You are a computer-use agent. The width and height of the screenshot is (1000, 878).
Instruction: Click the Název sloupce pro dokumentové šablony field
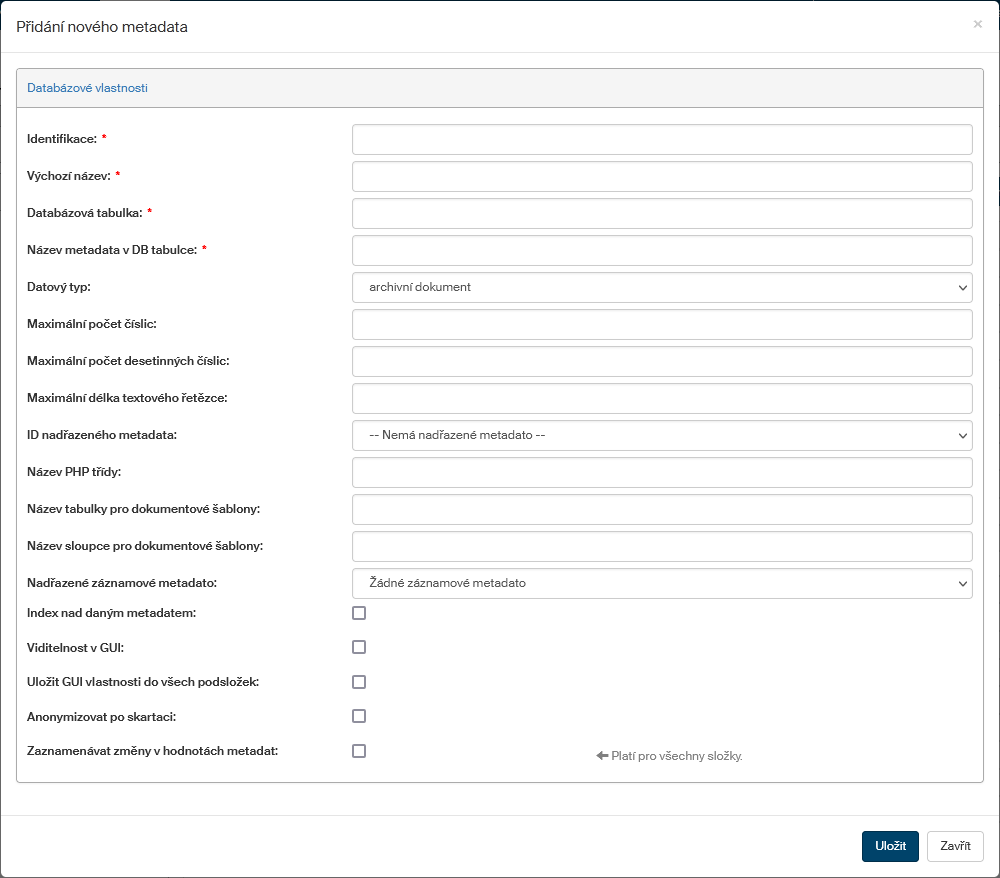pos(662,546)
